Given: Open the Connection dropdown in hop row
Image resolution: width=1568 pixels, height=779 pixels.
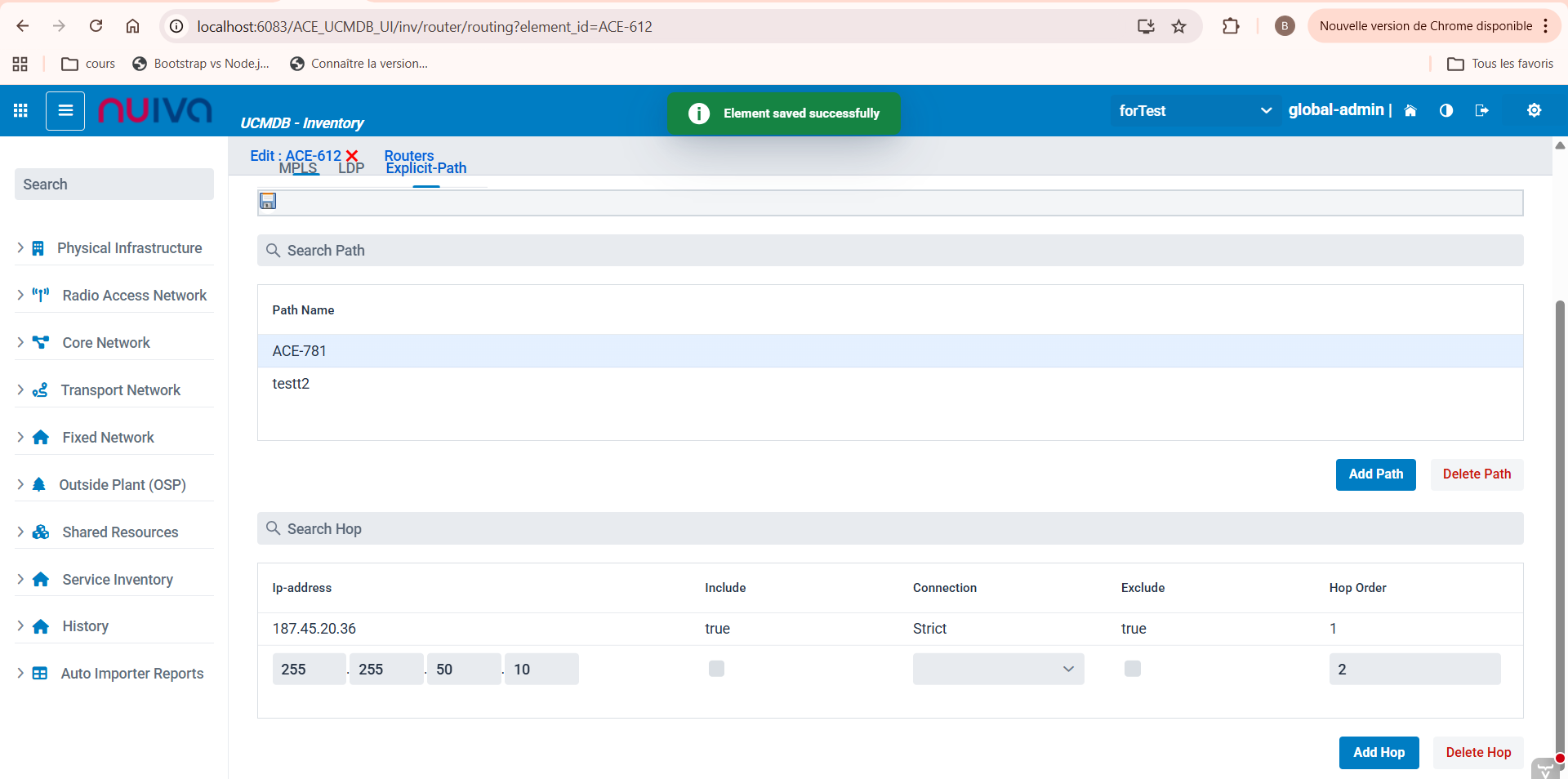Looking at the screenshot, I should click(x=998, y=669).
